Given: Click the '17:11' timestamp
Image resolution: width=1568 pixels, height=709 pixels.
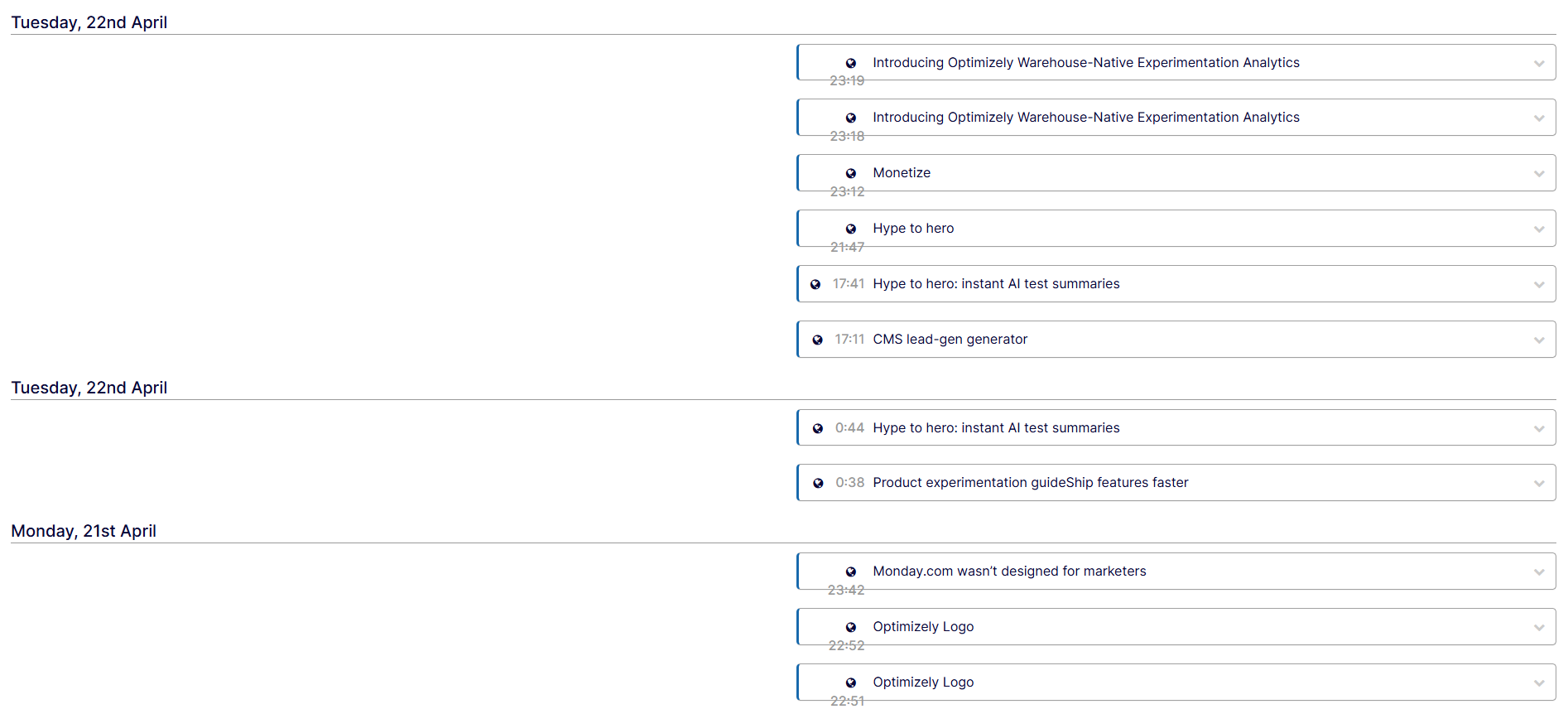Looking at the screenshot, I should (849, 340).
